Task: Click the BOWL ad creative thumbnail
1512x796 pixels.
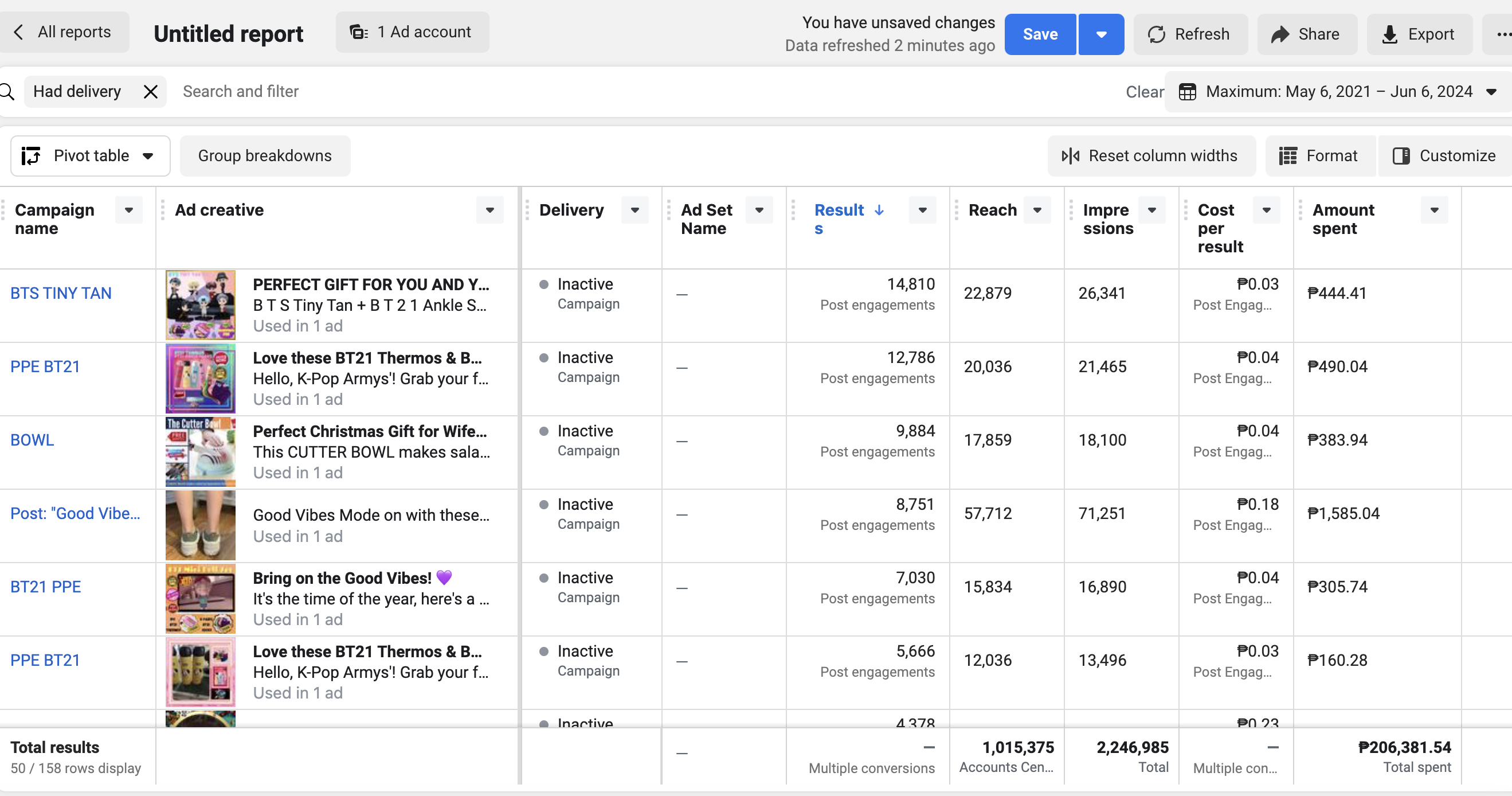Action: tap(200, 452)
